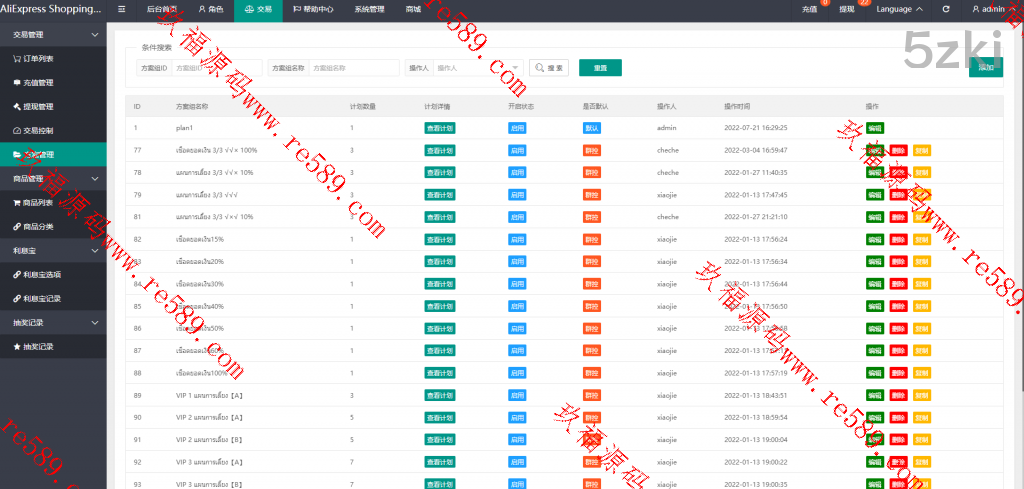This screenshot has height=489, width=1024.
Task: Toggle 启用 status for row 82
Action: pos(517,240)
